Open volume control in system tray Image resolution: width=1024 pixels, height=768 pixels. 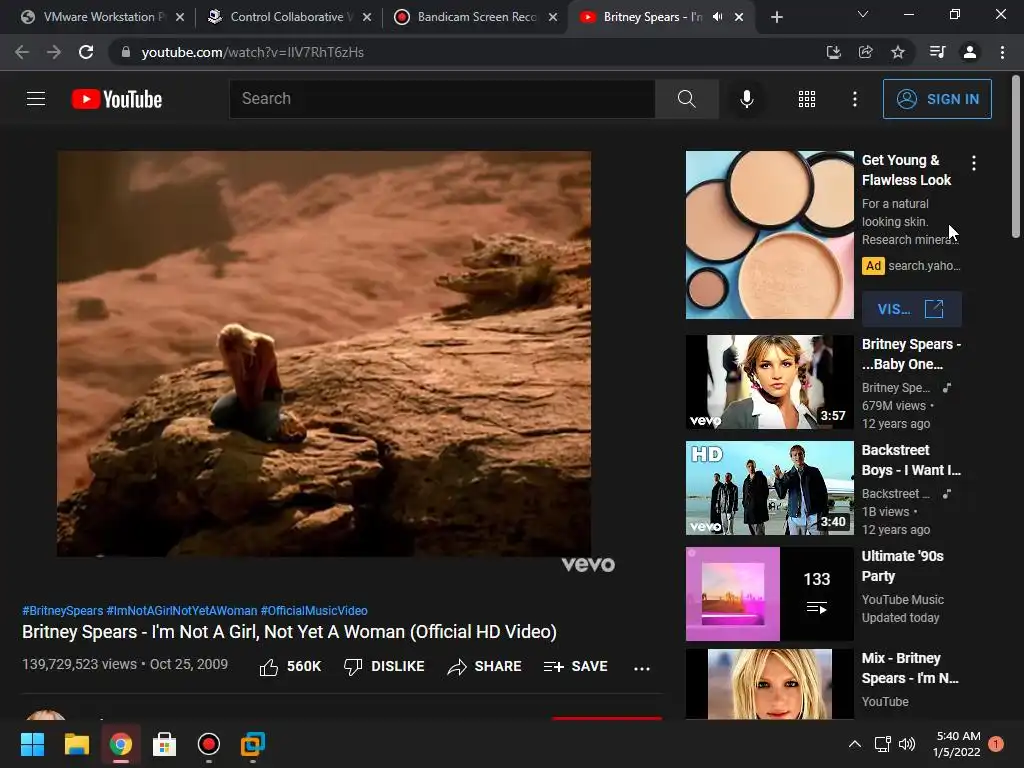coord(907,744)
